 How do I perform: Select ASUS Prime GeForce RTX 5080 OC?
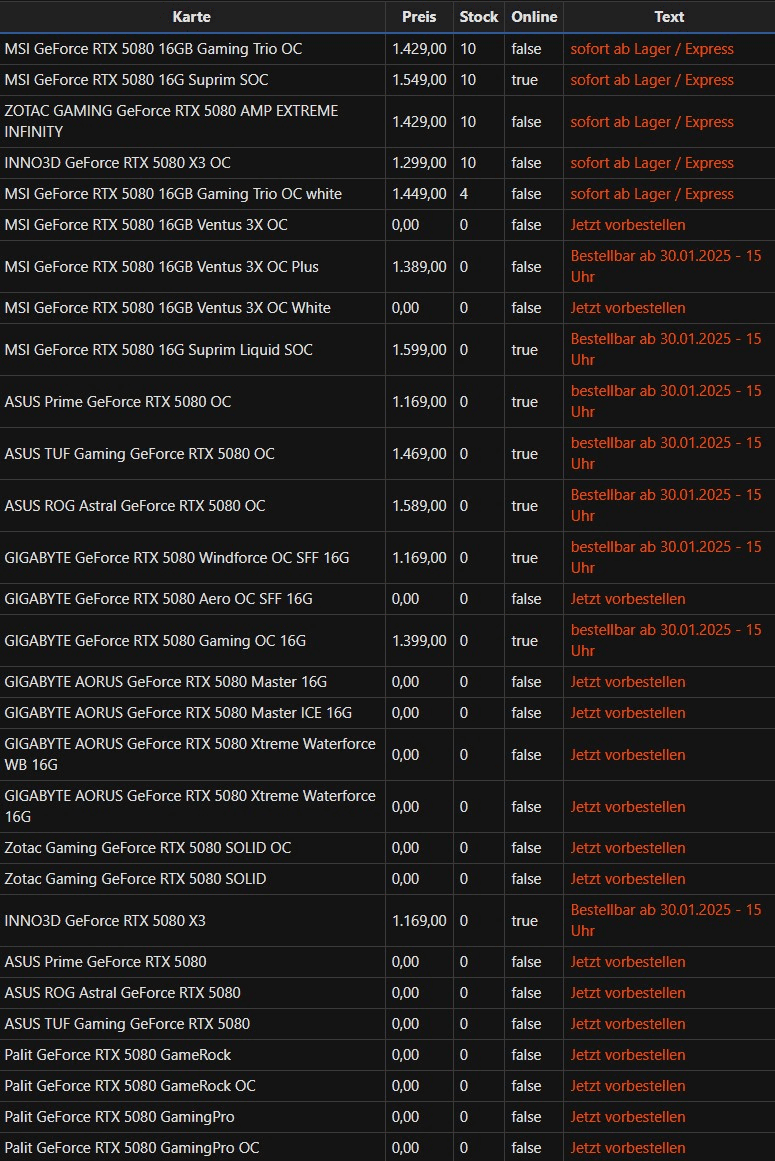coord(118,401)
